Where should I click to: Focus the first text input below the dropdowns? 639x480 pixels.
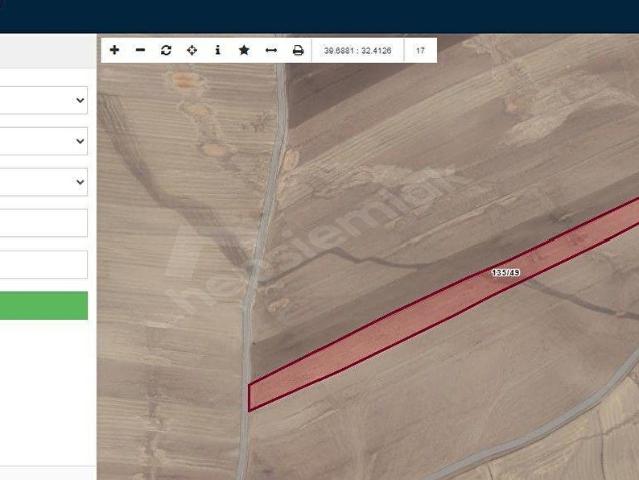[x=44, y=223]
